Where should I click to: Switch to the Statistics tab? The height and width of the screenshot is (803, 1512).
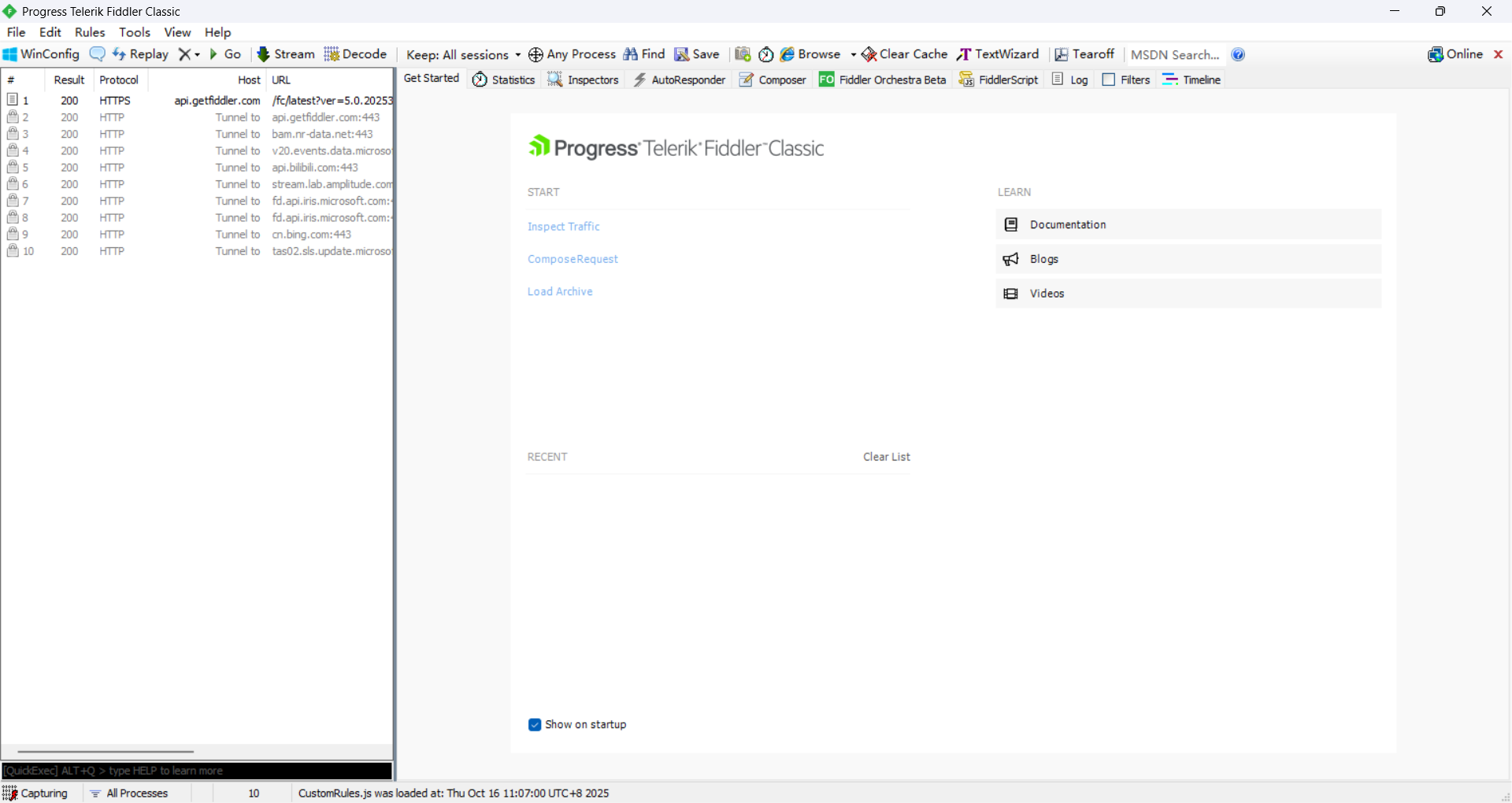504,80
